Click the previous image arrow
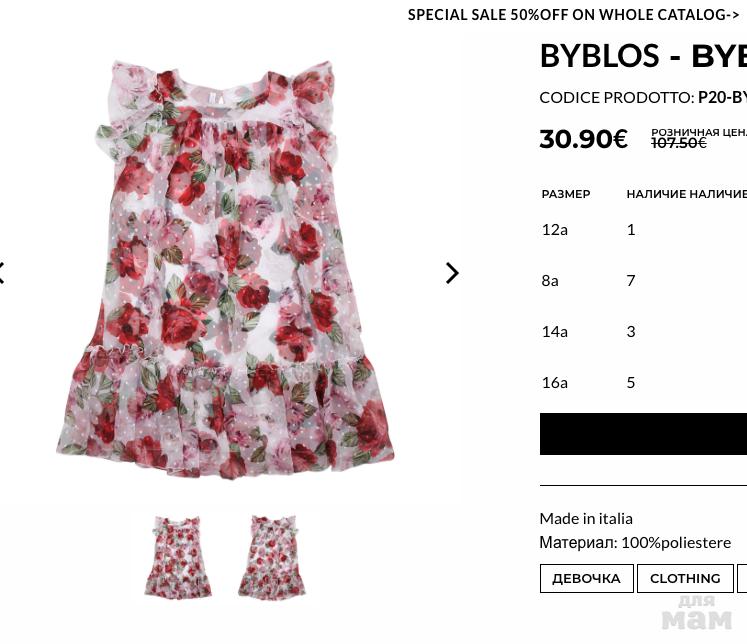Screen dimensions: 747x644 pos(3,273)
